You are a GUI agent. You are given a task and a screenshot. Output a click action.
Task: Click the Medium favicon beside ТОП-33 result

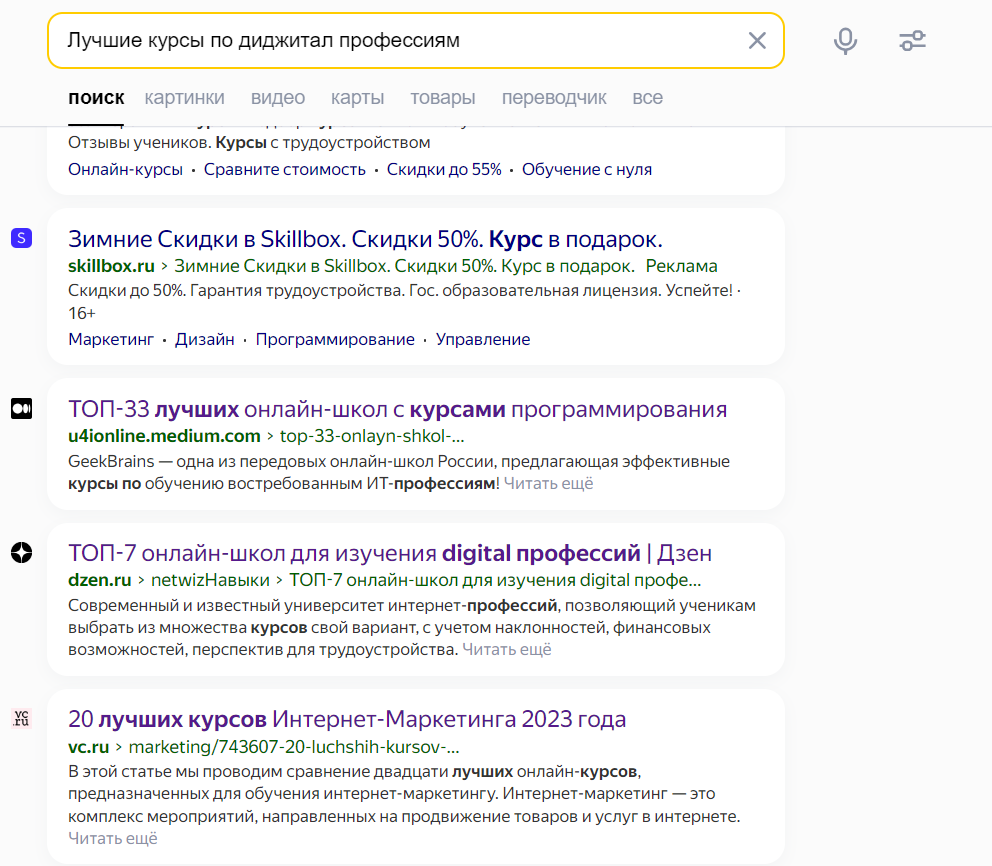21,408
